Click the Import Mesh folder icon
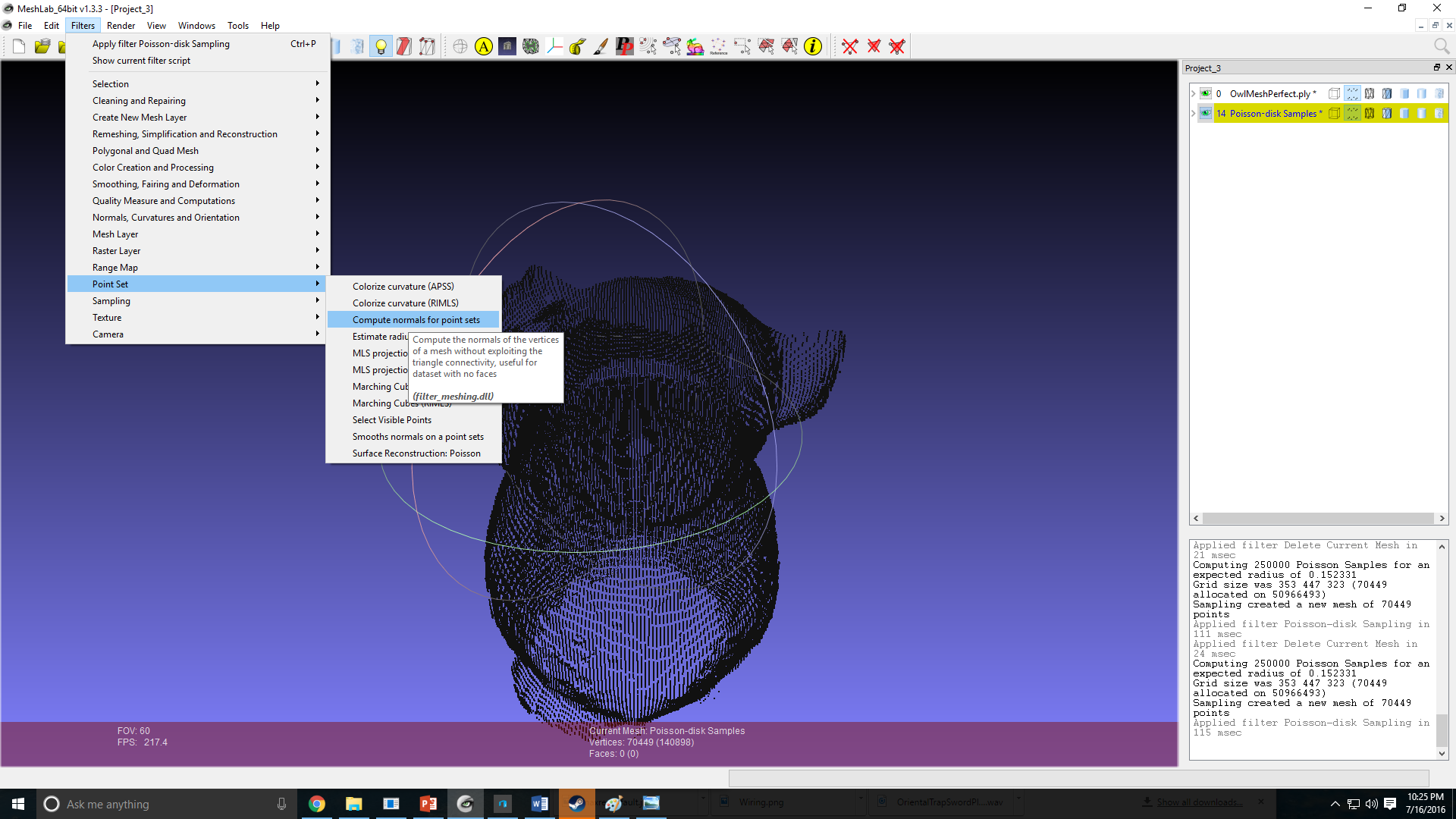Image resolution: width=1456 pixels, height=819 pixels. (42, 47)
